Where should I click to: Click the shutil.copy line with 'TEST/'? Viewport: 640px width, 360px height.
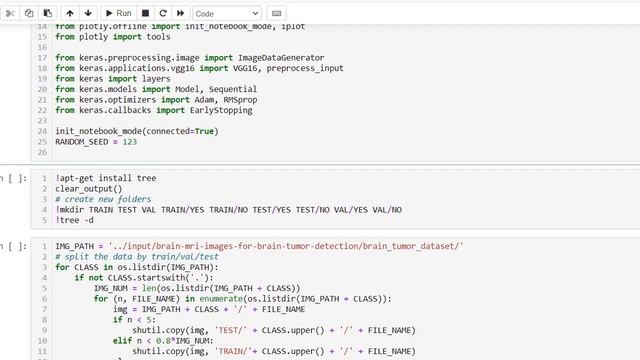point(274,330)
